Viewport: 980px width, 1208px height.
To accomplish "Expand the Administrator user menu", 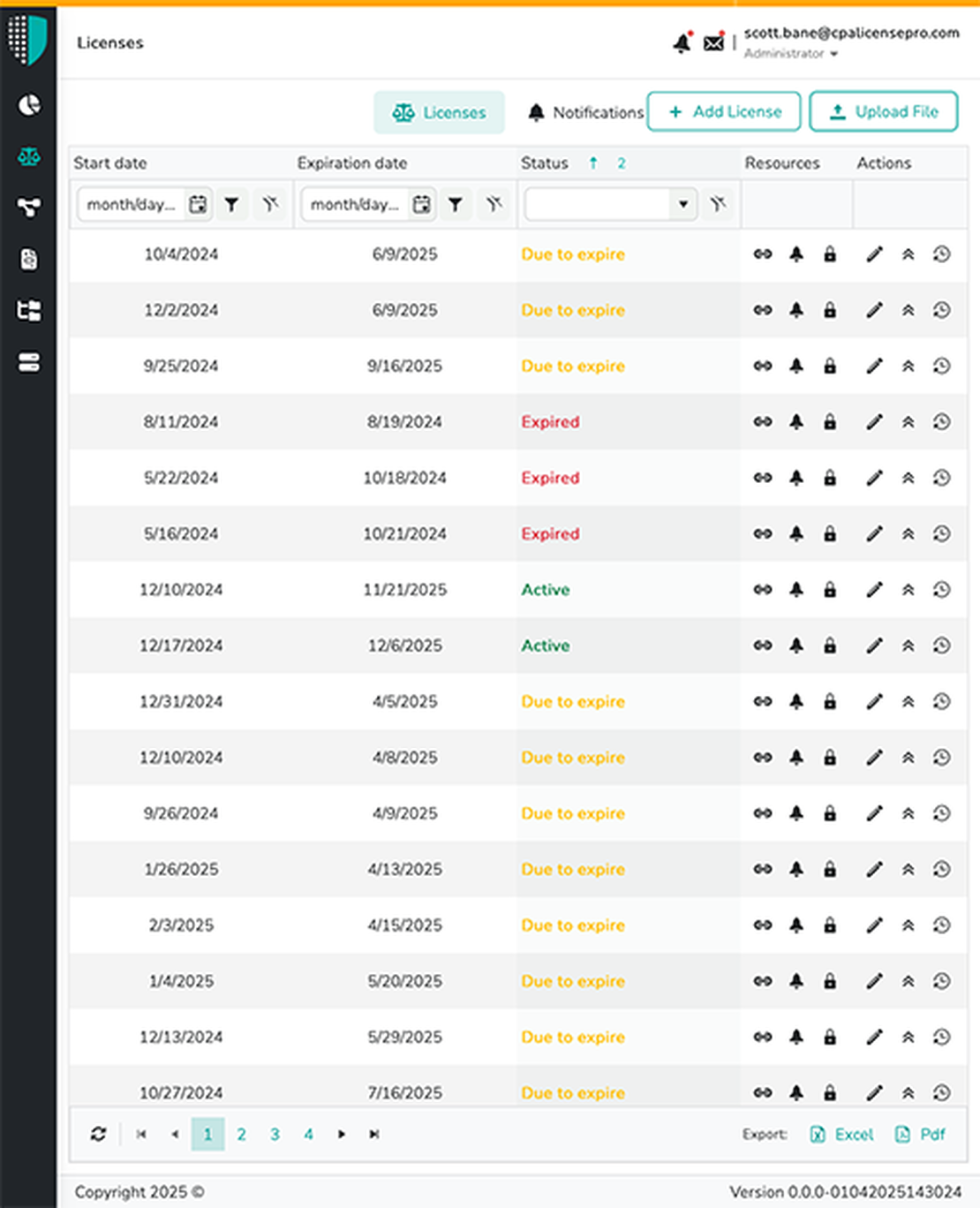I will (x=790, y=54).
